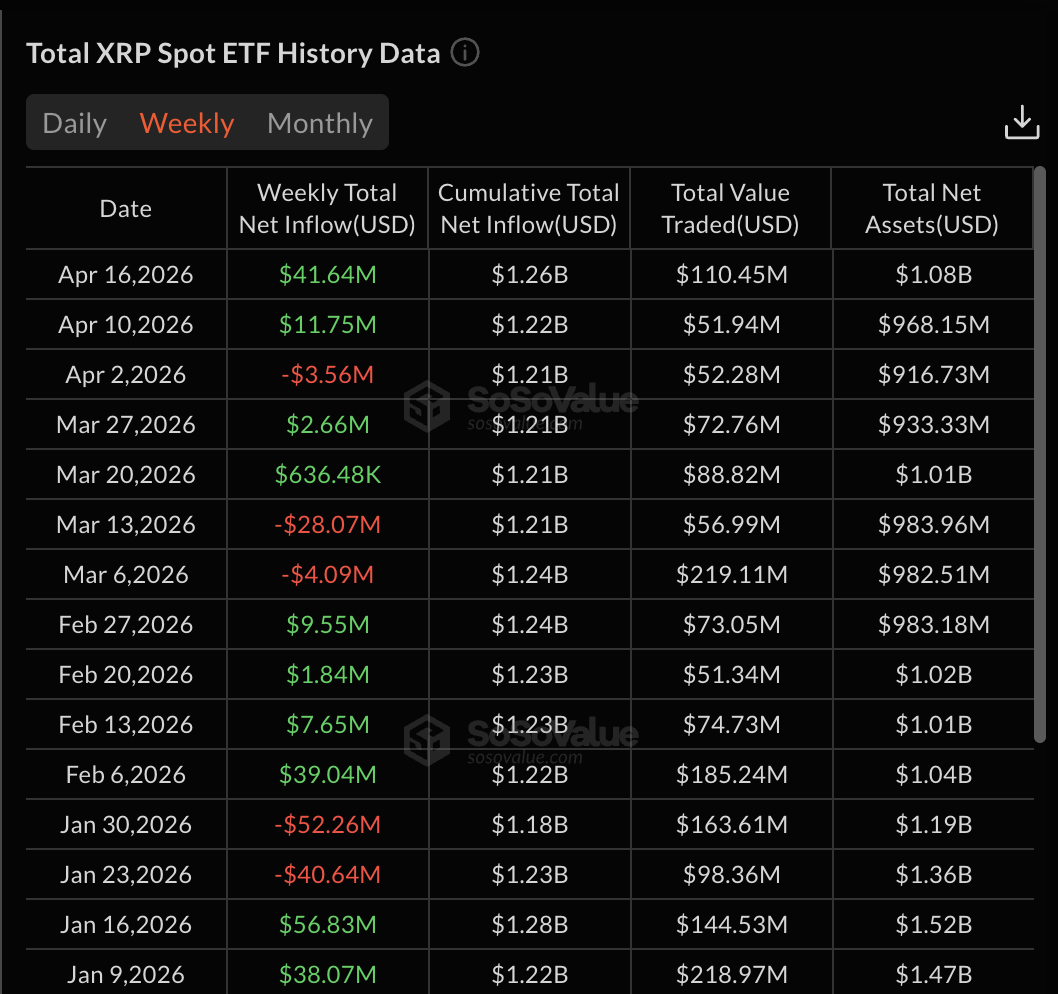Select the Weekly tab
This screenshot has width=1058, height=994.
[x=187, y=123]
